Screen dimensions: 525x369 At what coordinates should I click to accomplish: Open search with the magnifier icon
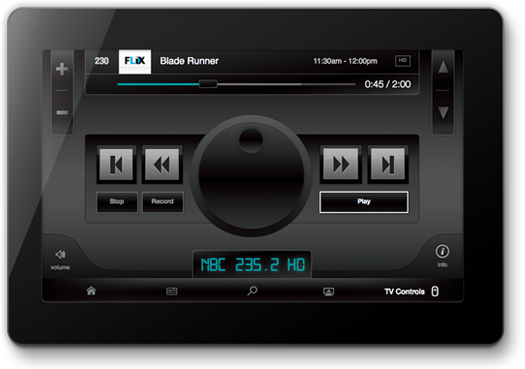[252, 291]
